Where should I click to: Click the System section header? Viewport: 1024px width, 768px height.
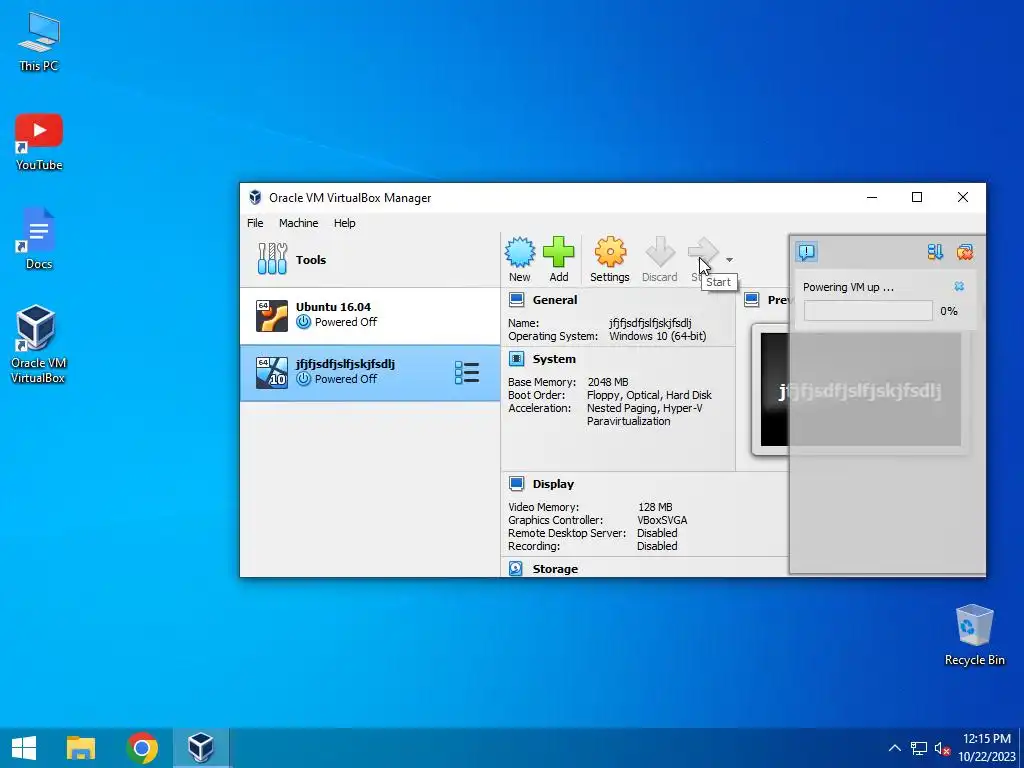pyautogui.click(x=554, y=359)
